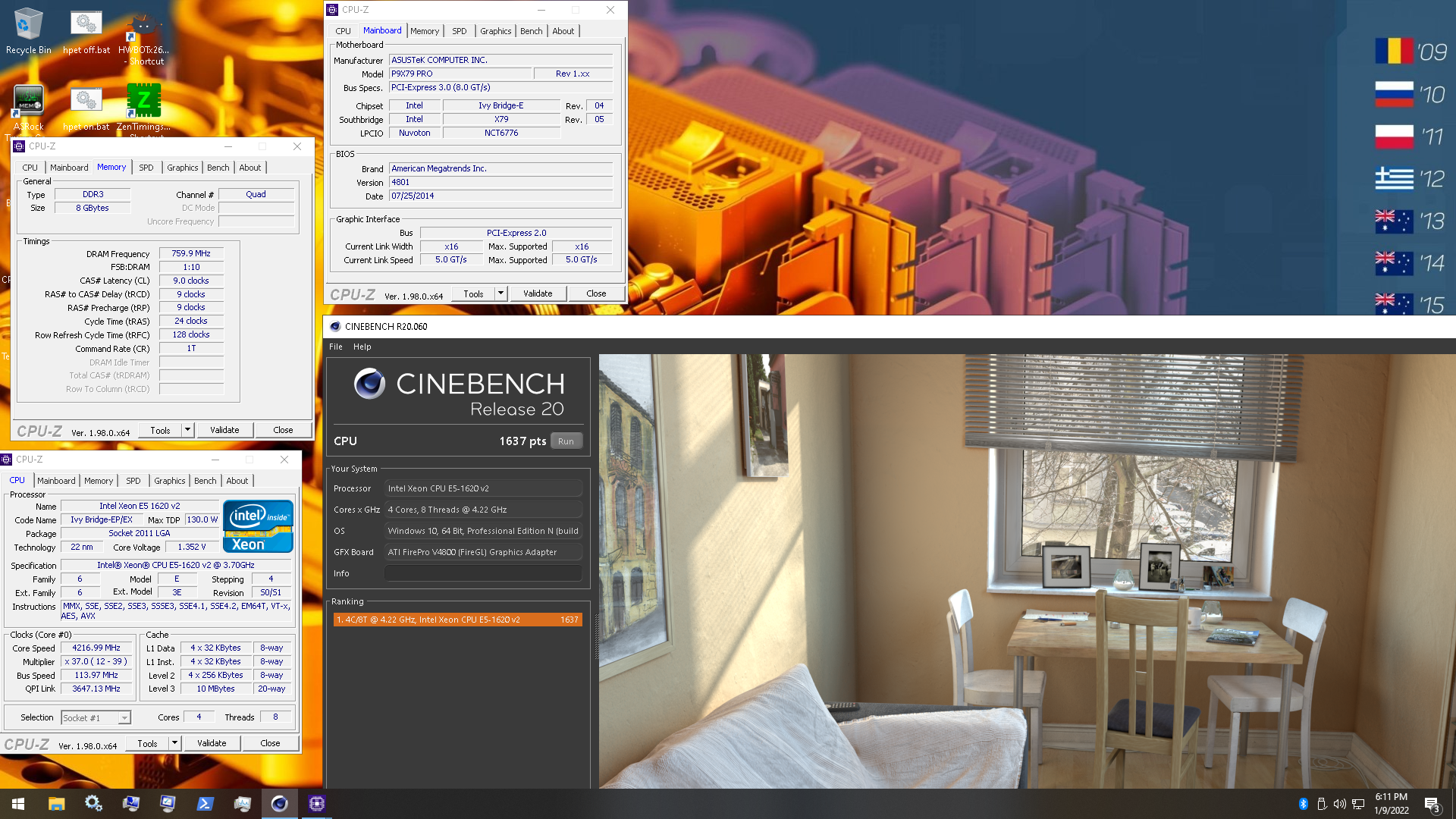This screenshot has height=819, width=1456.
Task: Click Multiplier value x 37.0
Action: (96, 661)
